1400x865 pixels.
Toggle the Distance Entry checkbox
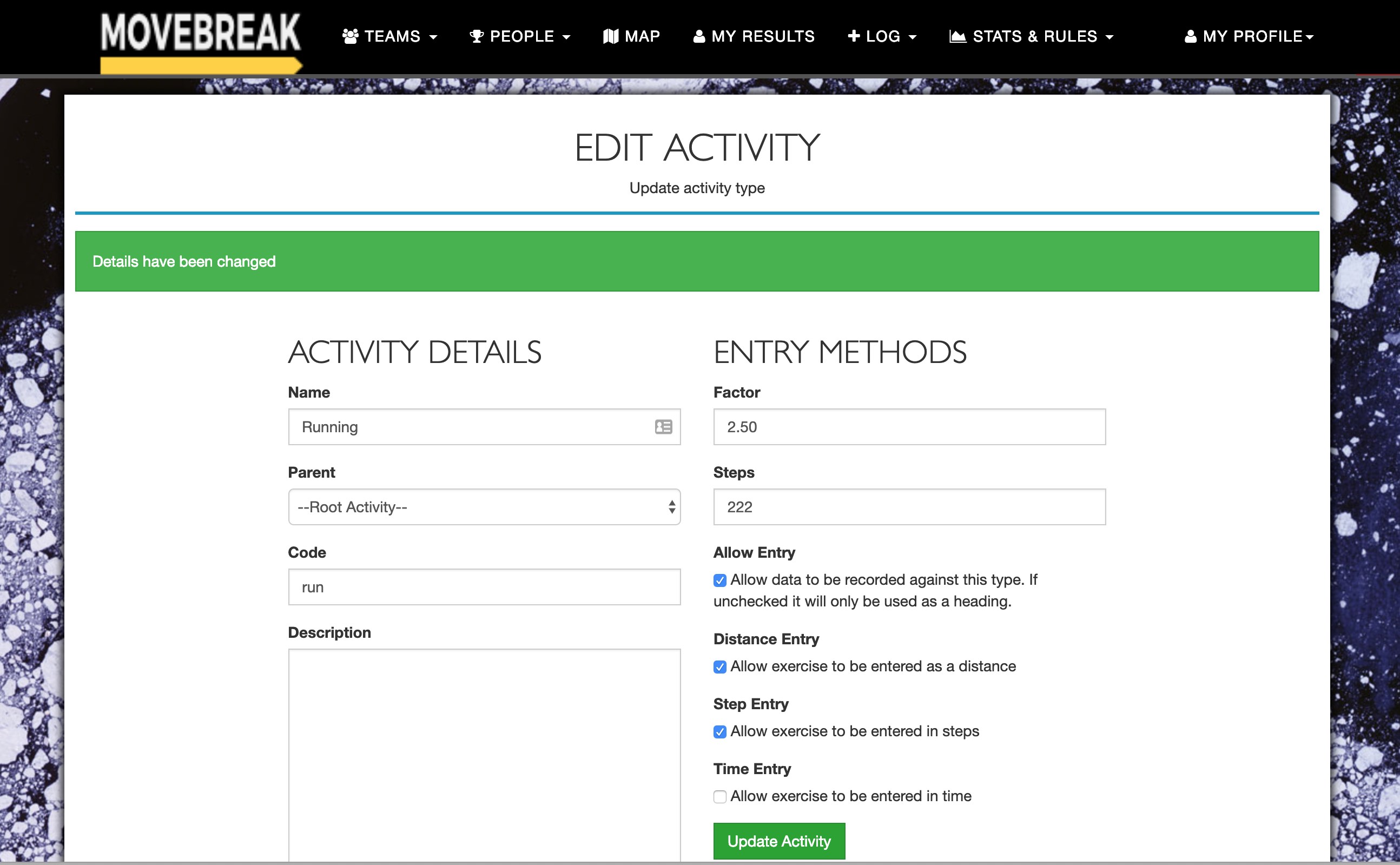719,666
